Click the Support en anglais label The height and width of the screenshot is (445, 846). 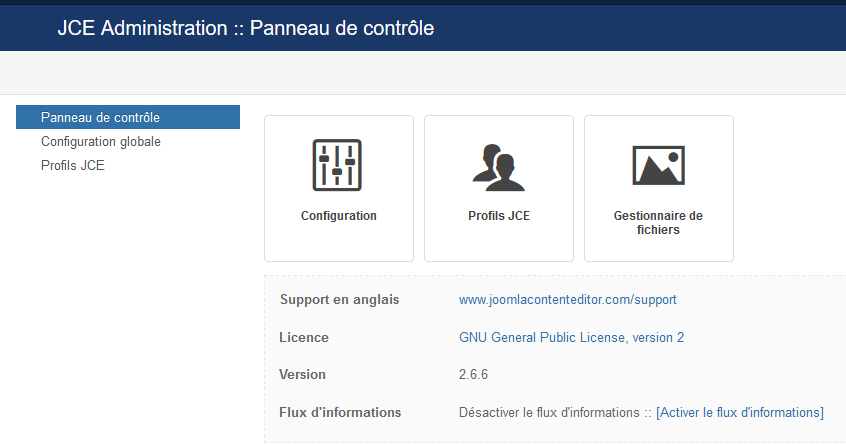[339, 299]
